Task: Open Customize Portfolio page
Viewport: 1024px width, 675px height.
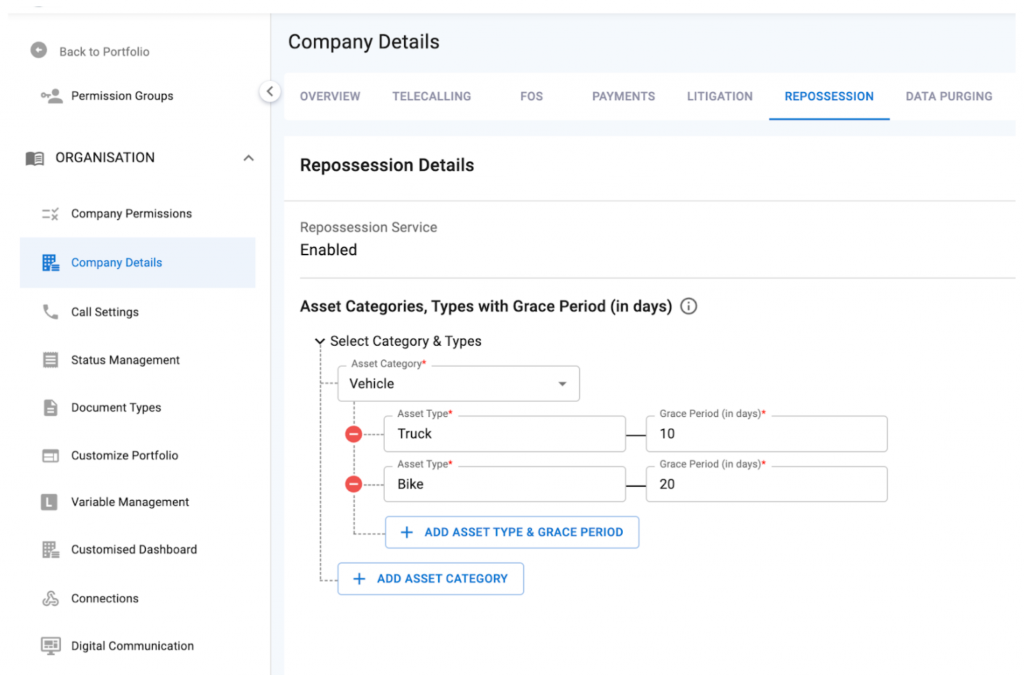Action: (125, 456)
